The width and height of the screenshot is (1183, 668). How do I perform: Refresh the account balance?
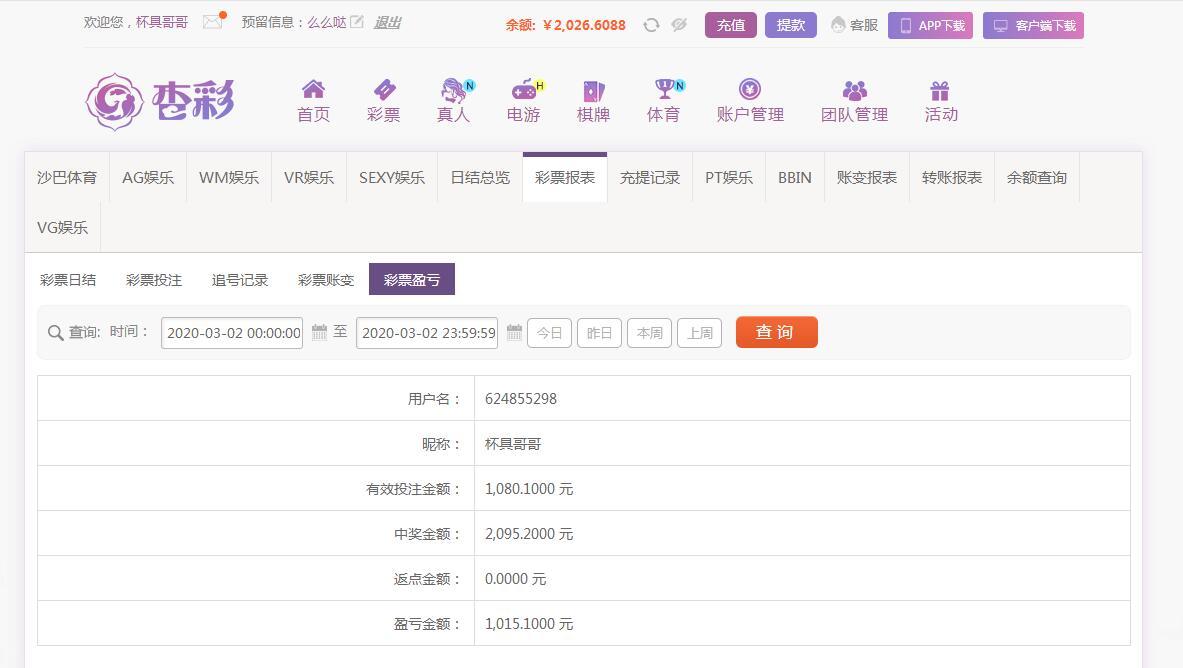(651, 25)
